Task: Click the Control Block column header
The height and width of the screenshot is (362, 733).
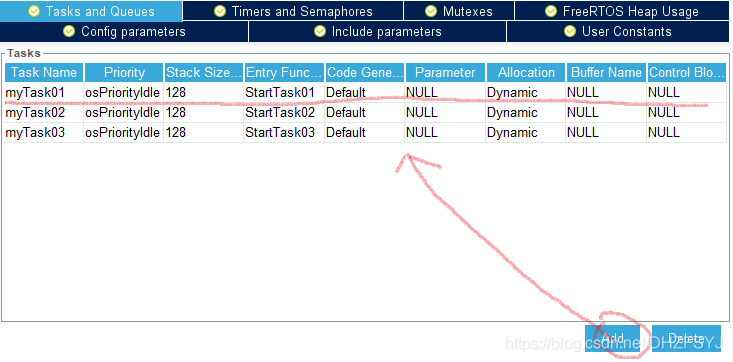Action: click(x=687, y=72)
